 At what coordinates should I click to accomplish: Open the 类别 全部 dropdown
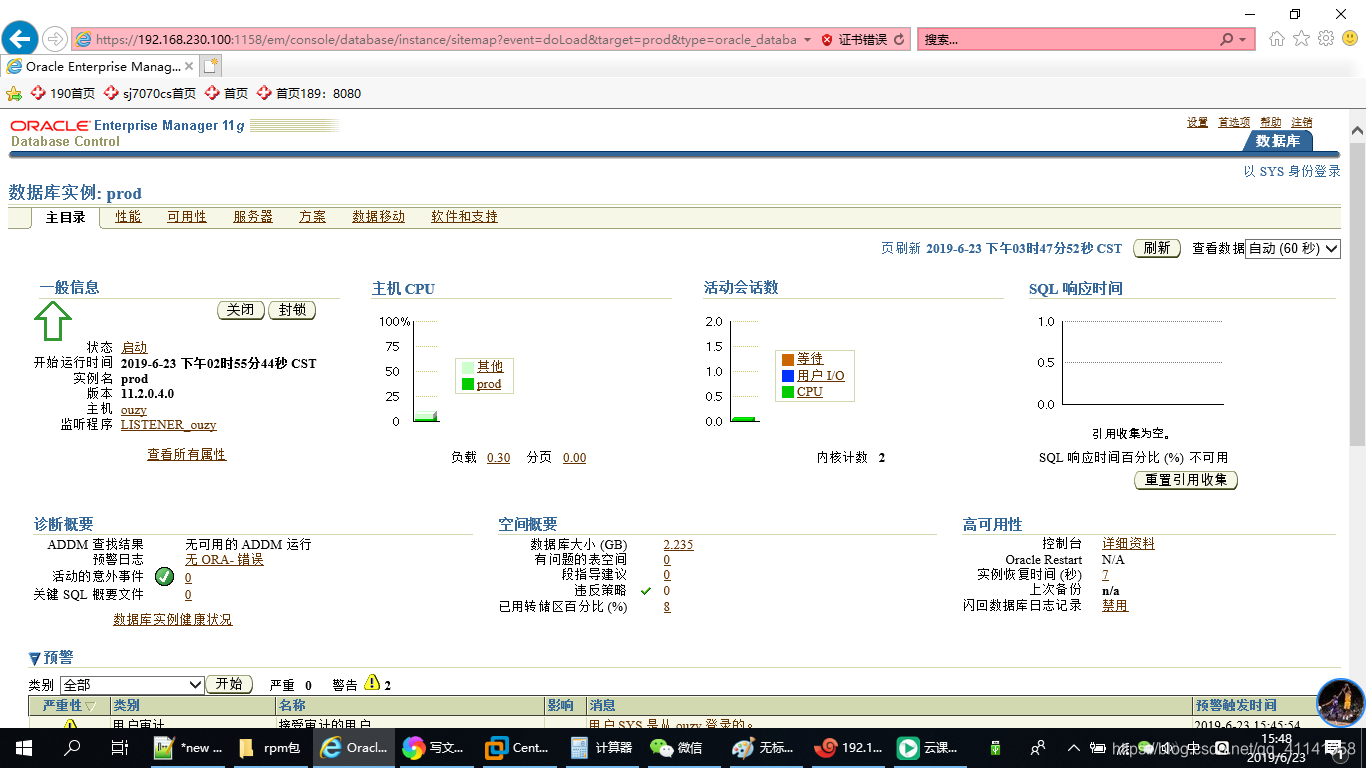(132, 685)
